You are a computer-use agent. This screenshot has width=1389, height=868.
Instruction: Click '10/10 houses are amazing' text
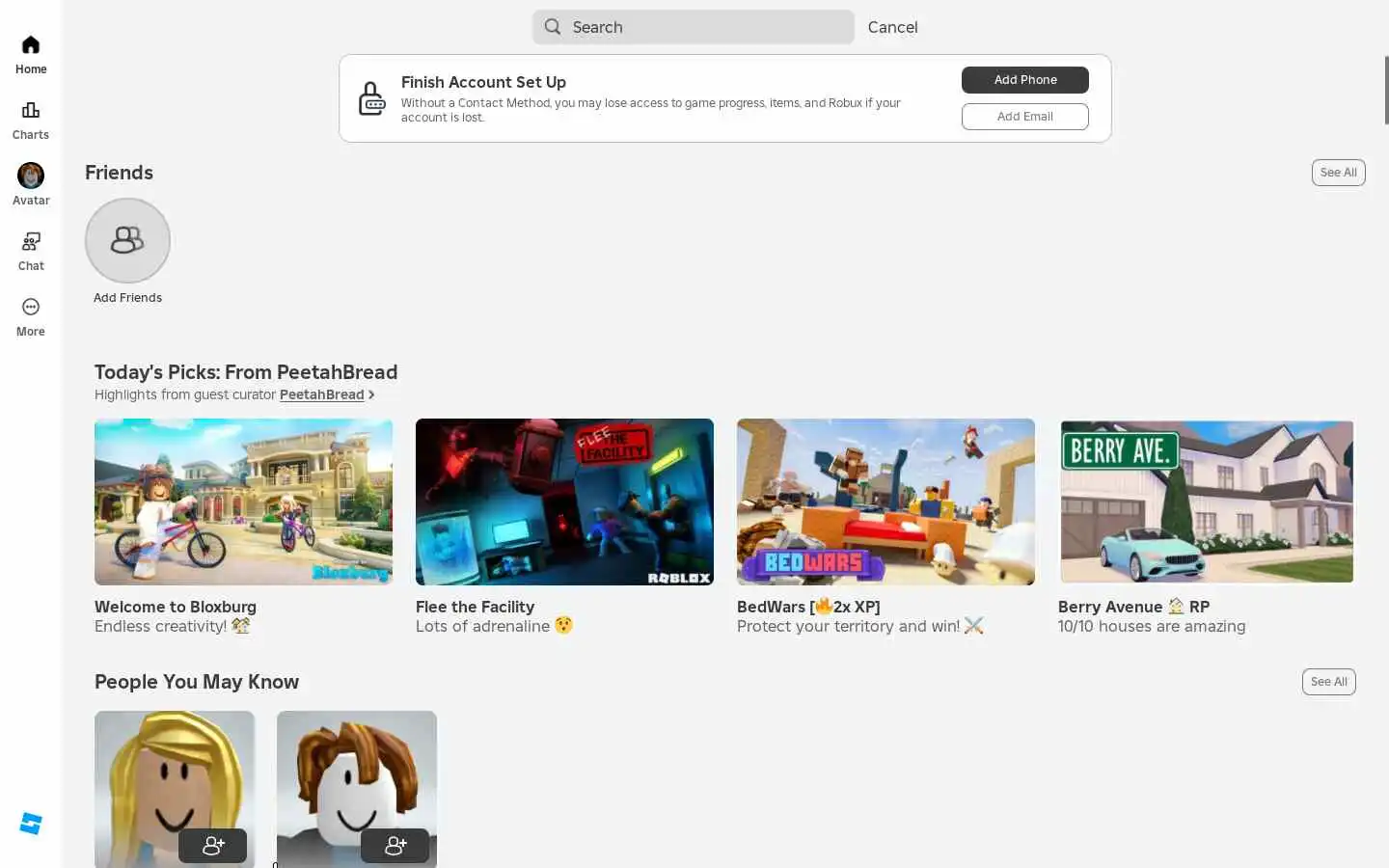point(1152,626)
